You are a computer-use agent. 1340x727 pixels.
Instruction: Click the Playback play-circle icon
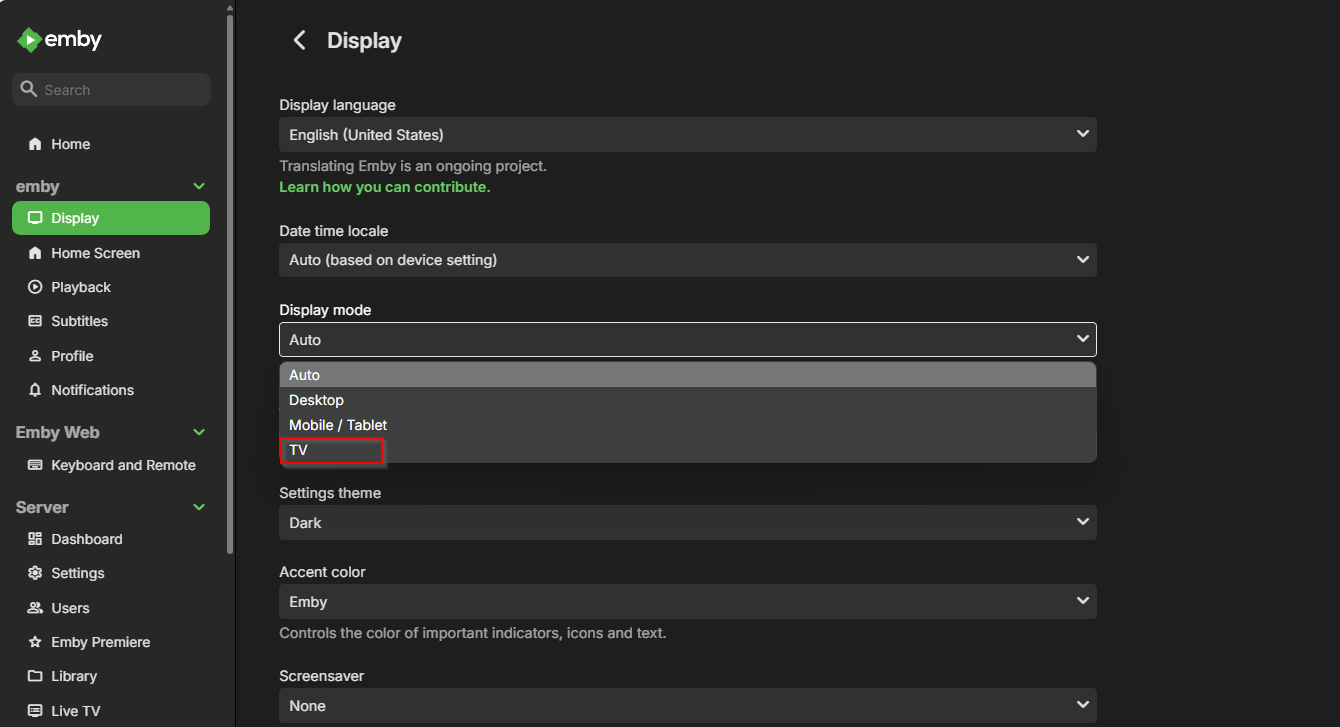click(x=35, y=287)
